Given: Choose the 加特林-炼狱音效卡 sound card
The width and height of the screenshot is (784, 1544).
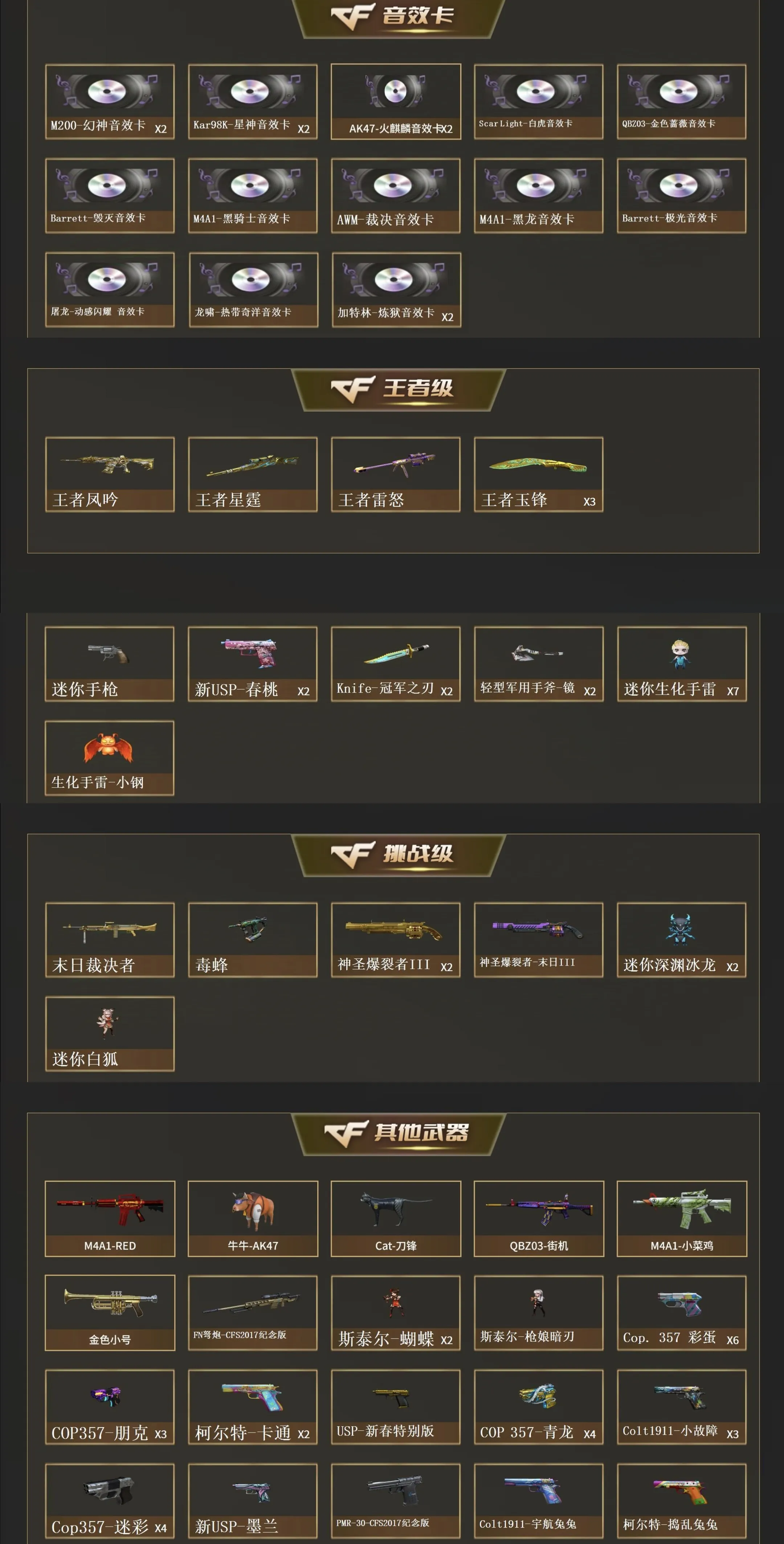Looking at the screenshot, I should tap(396, 289).
